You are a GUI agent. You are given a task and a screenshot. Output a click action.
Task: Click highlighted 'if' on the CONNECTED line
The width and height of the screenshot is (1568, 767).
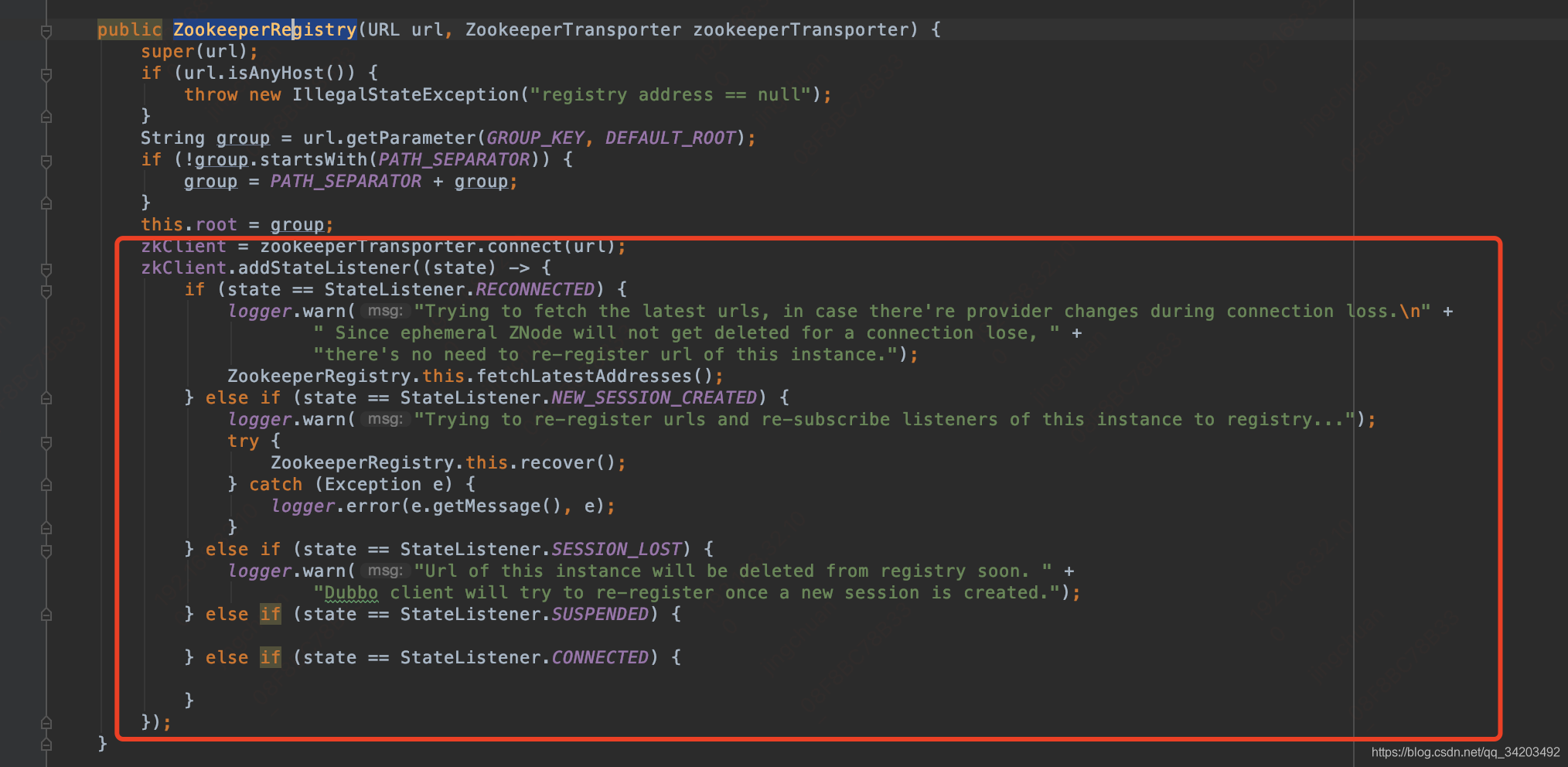[271, 657]
